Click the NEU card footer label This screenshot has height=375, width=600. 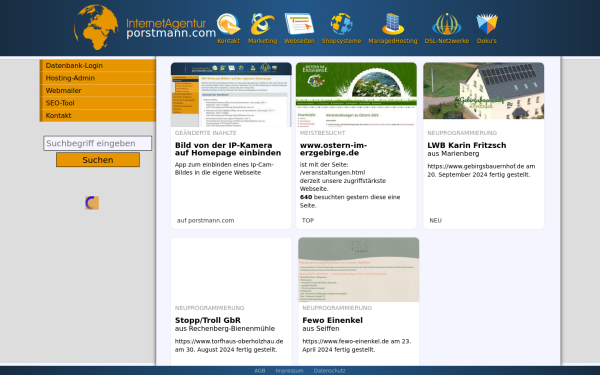point(435,220)
